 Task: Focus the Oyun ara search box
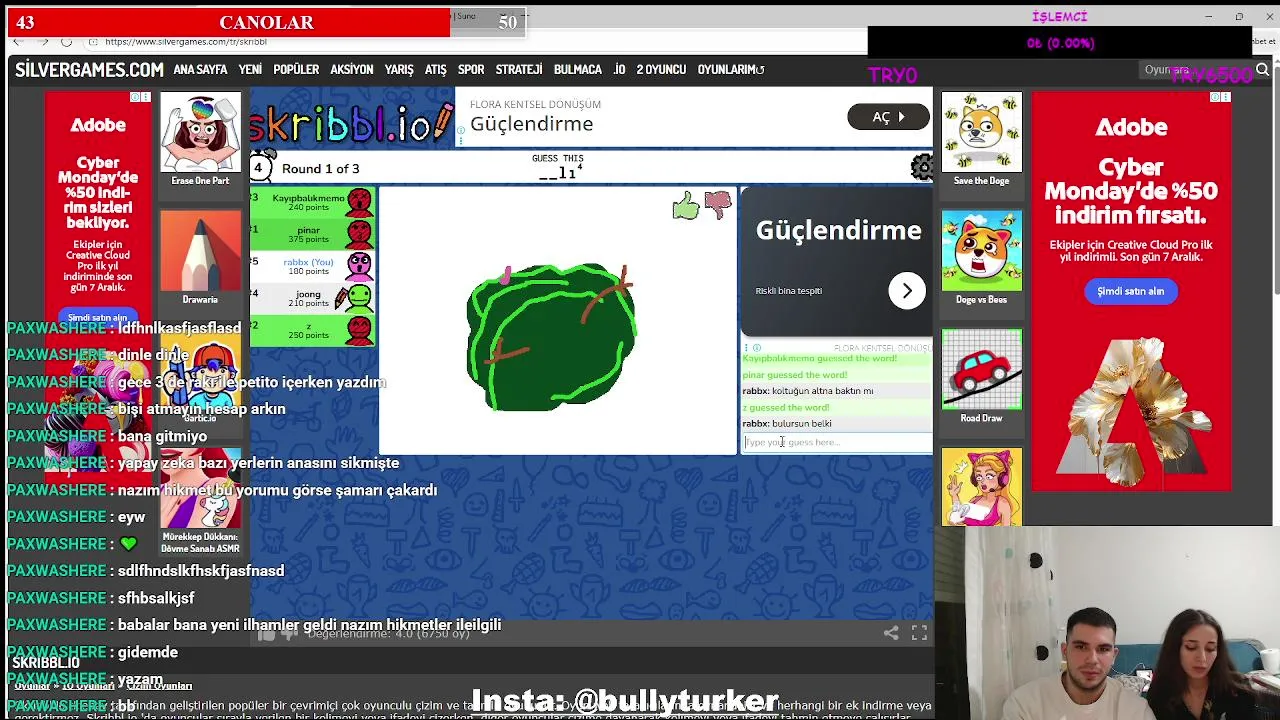click(1195, 70)
